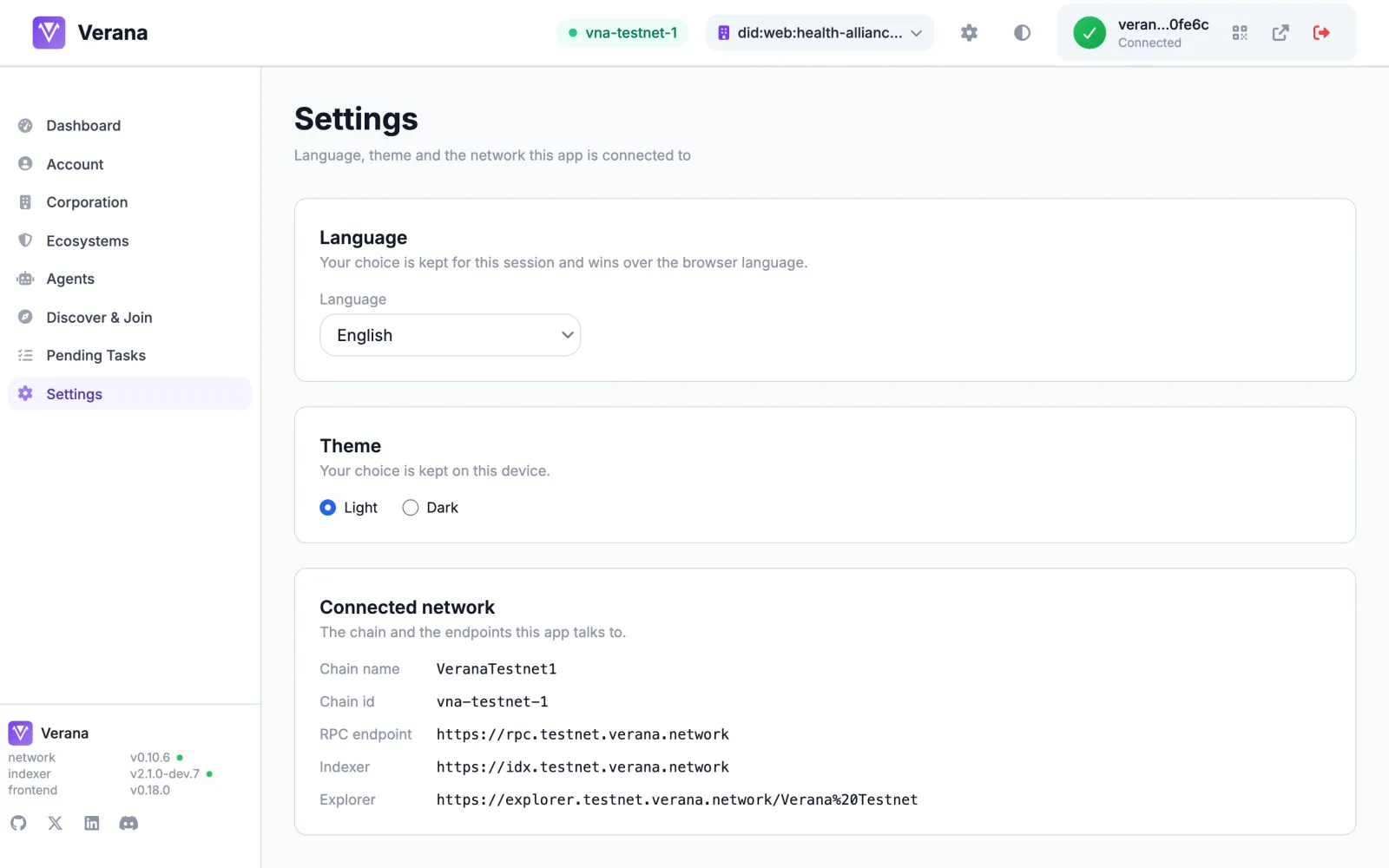Viewport: 1389px width, 868px height.
Task: Click the veran...0fe6c wallet address
Action: point(1163,25)
